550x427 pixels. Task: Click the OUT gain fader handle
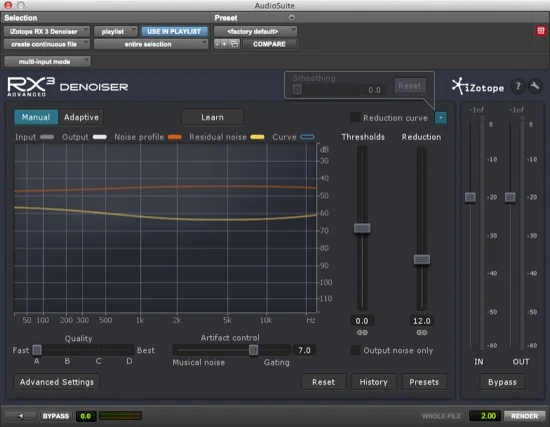510,197
